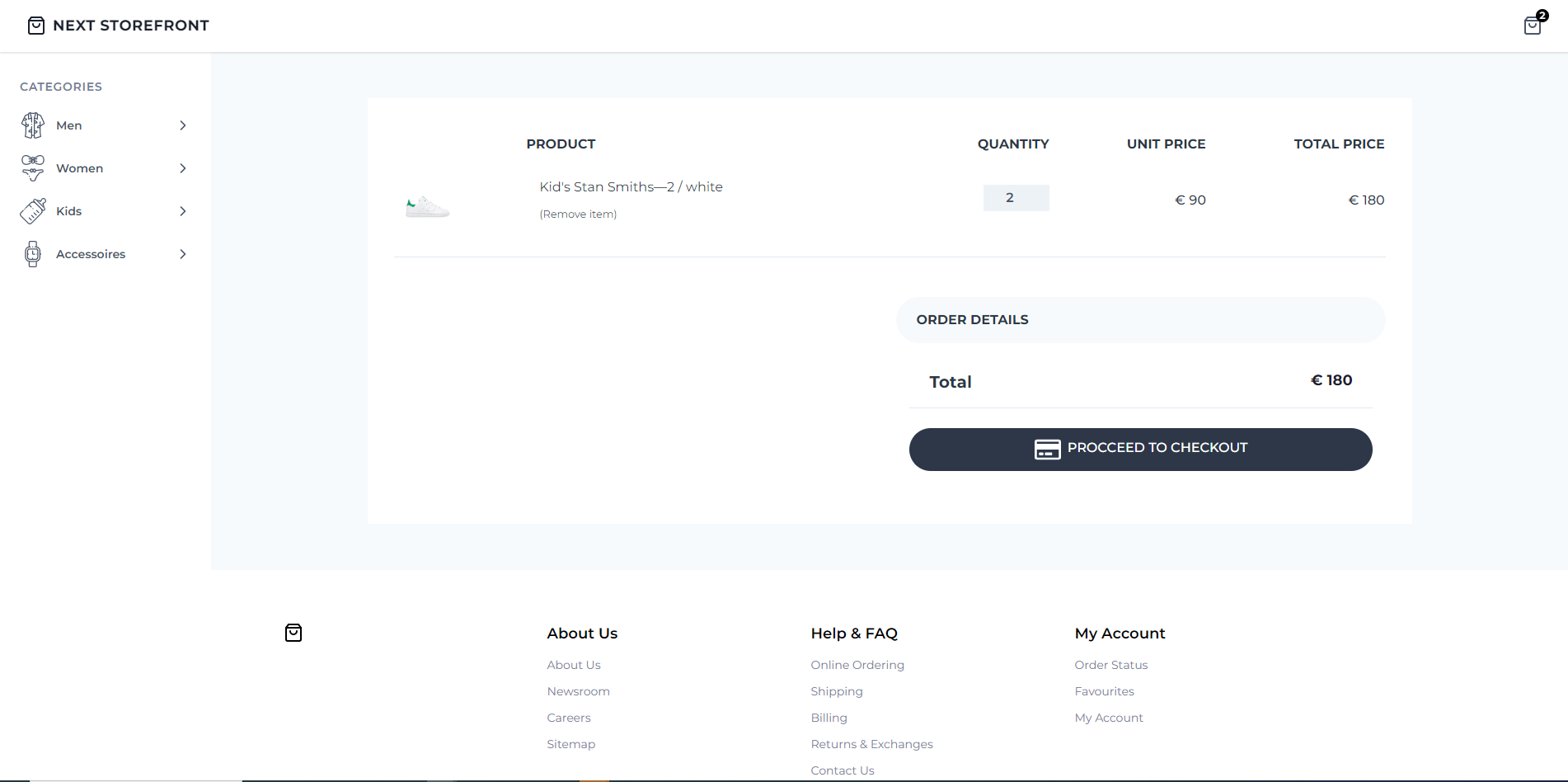Image resolution: width=1568 pixels, height=782 pixels.
Task: Open the cart icon in the header
Action: [1532, 26]
